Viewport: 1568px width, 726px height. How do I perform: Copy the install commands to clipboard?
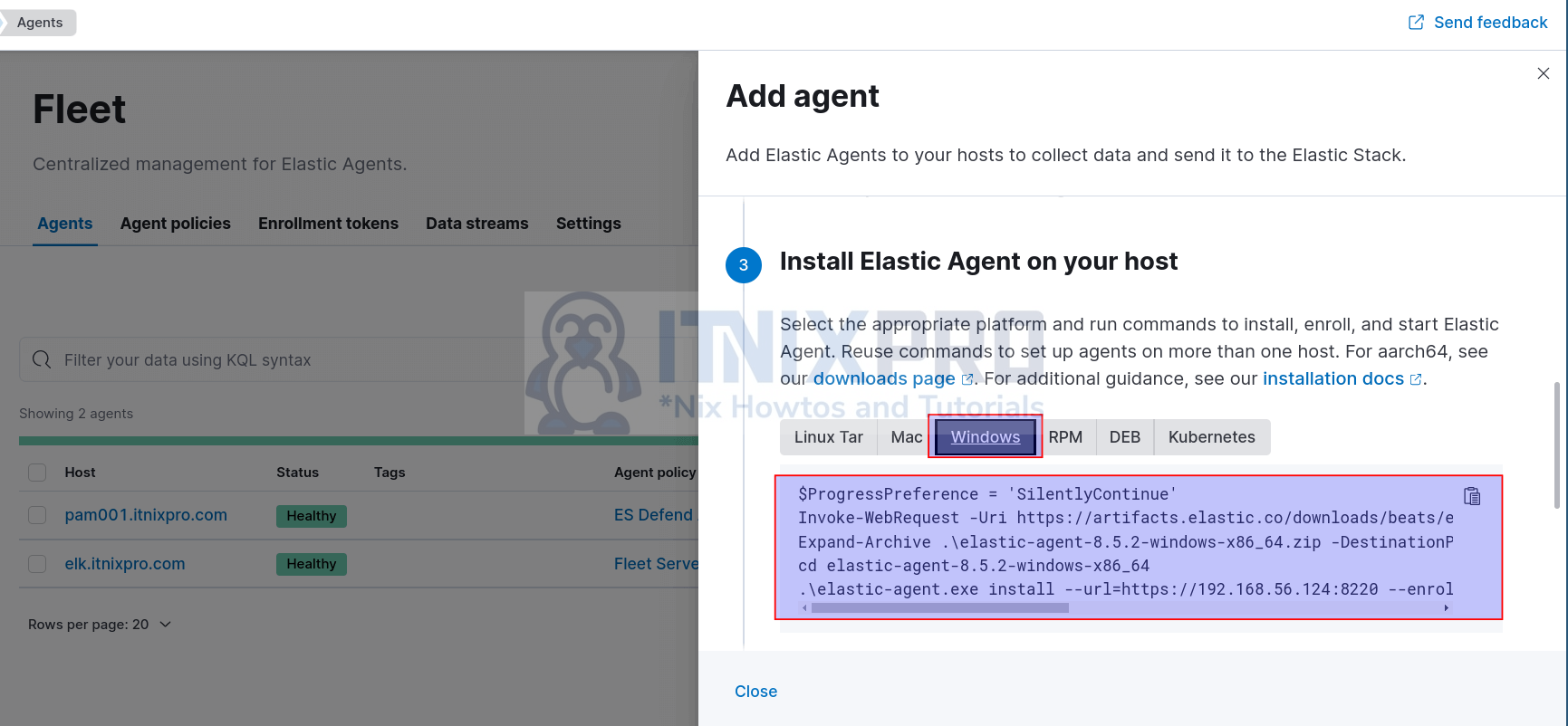1472,496
